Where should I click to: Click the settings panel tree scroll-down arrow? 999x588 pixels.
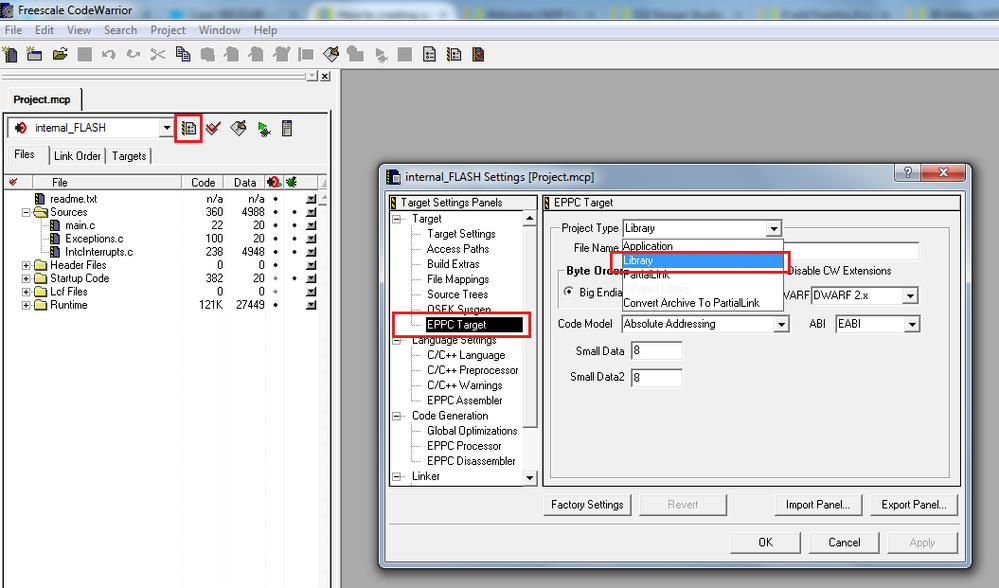pyautogui.click(x=530, y=477)
